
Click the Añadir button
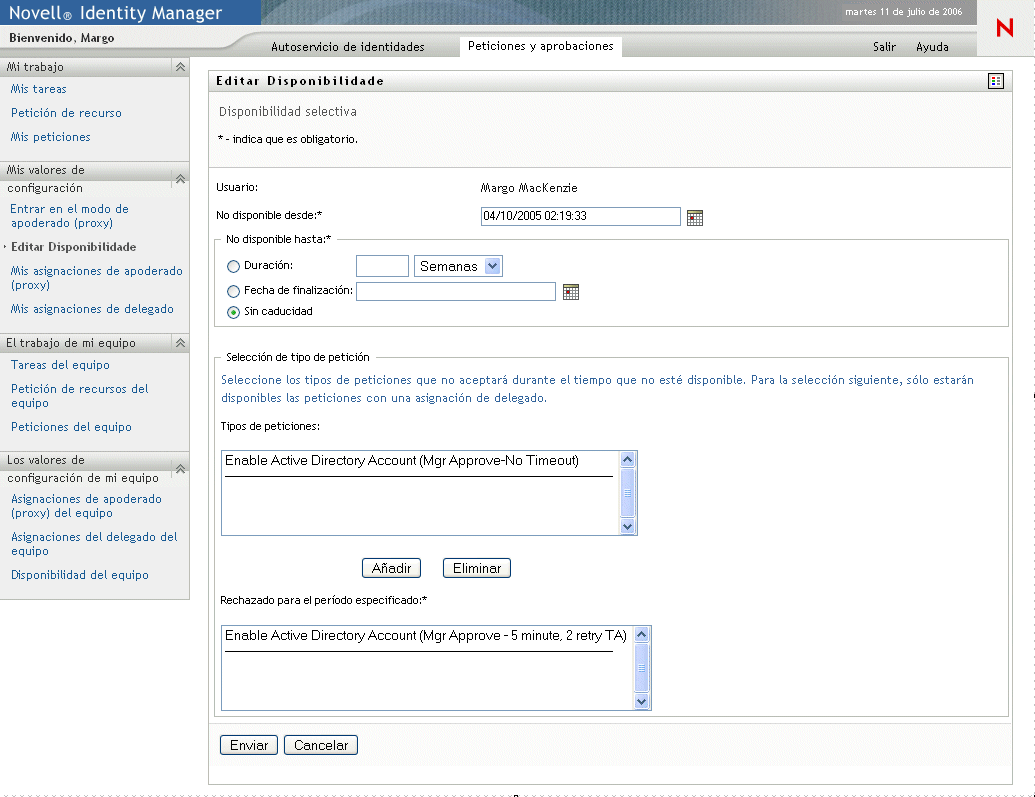point(391,568)
